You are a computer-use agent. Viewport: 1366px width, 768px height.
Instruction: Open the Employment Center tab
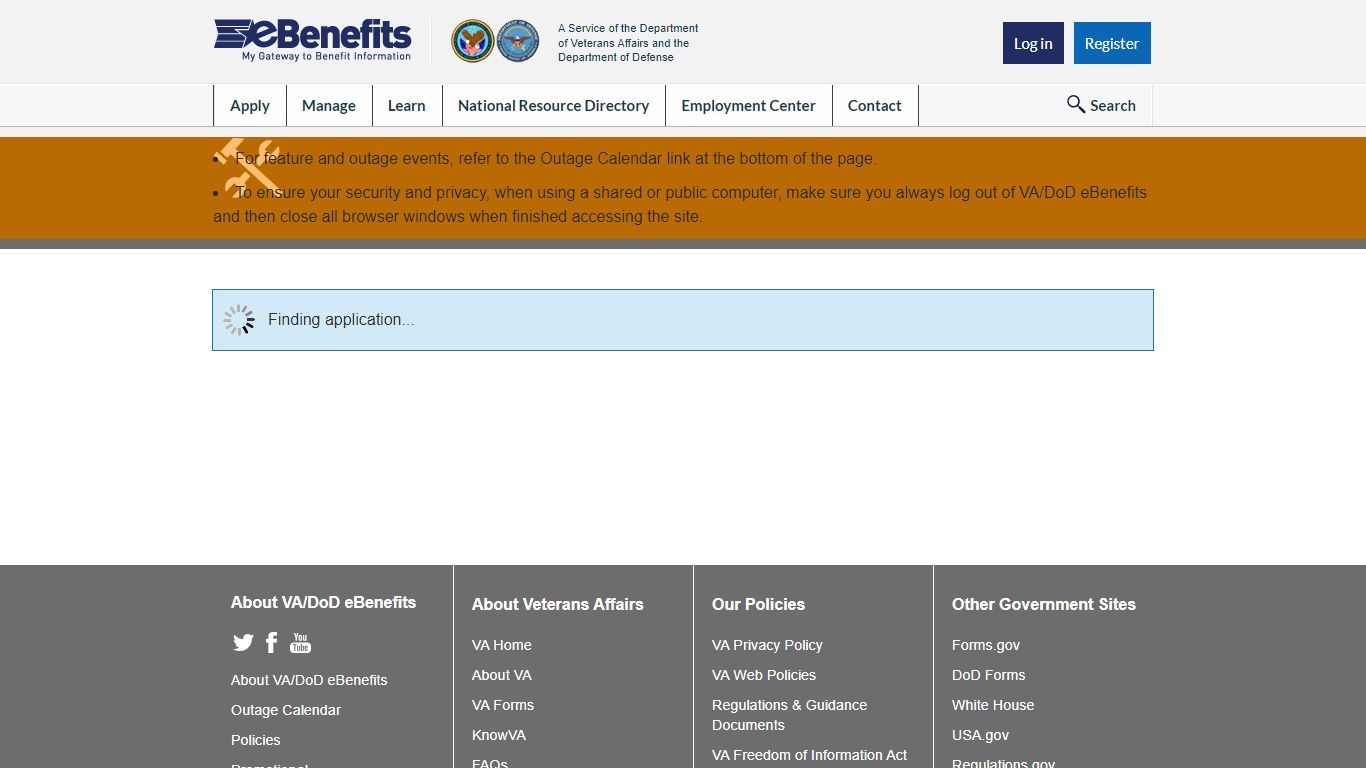coord(749,105)
